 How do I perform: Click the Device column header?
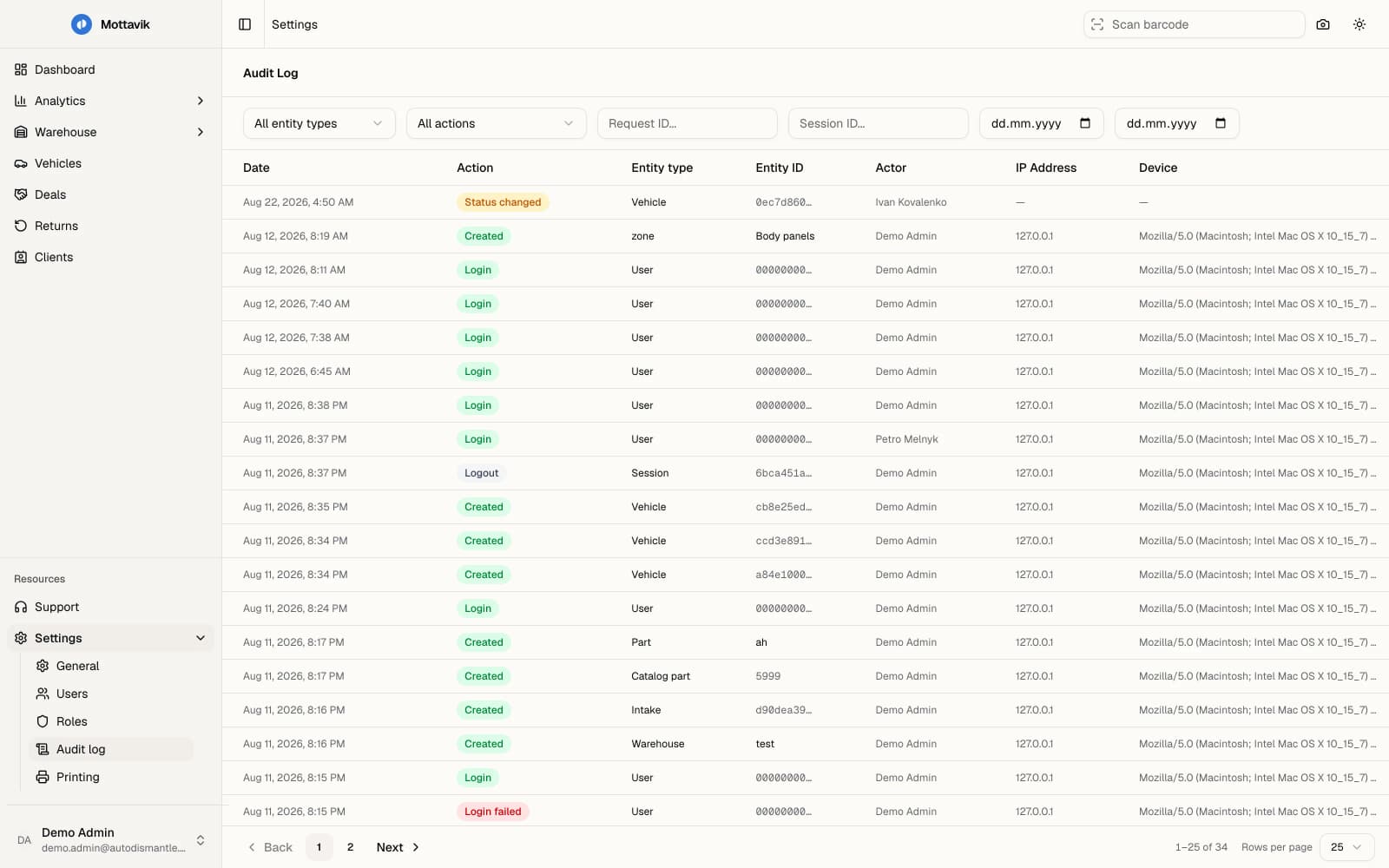point(1158,168)
